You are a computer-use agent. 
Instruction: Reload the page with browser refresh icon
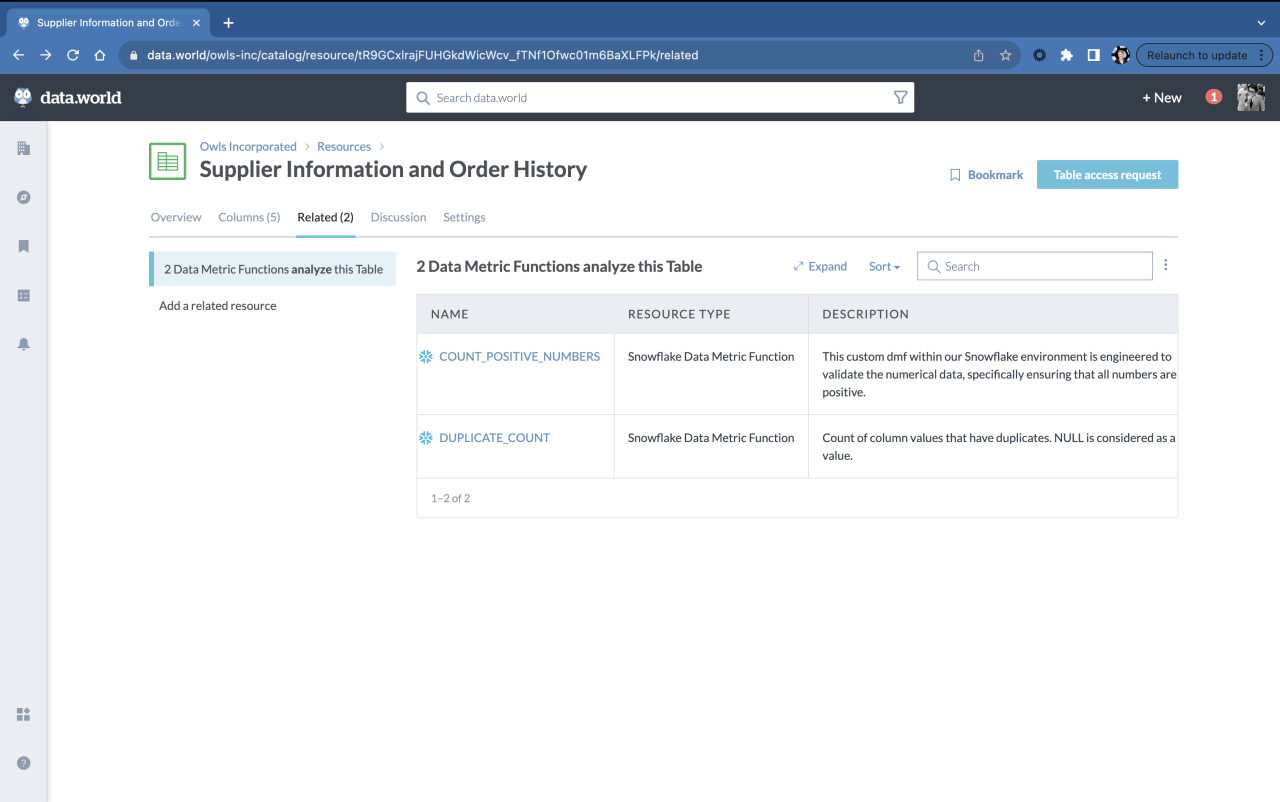73,55
